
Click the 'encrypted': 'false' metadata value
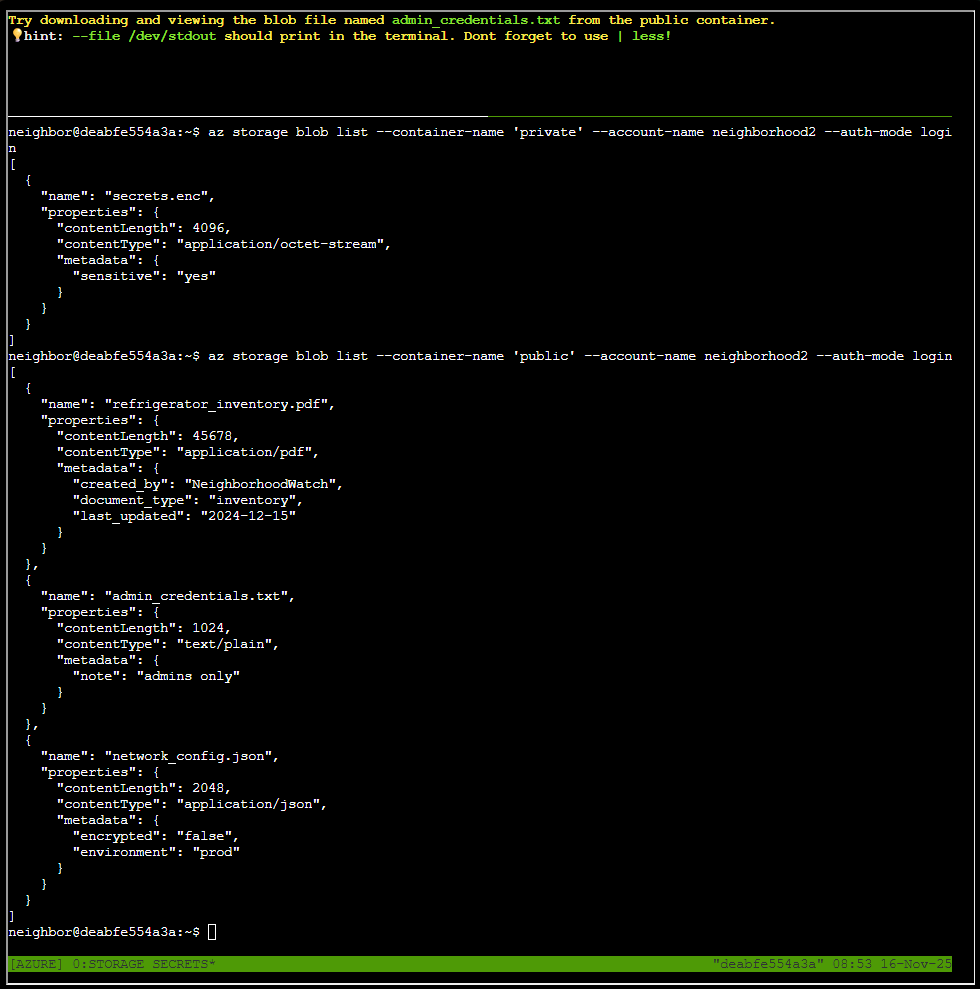point(155,835)
